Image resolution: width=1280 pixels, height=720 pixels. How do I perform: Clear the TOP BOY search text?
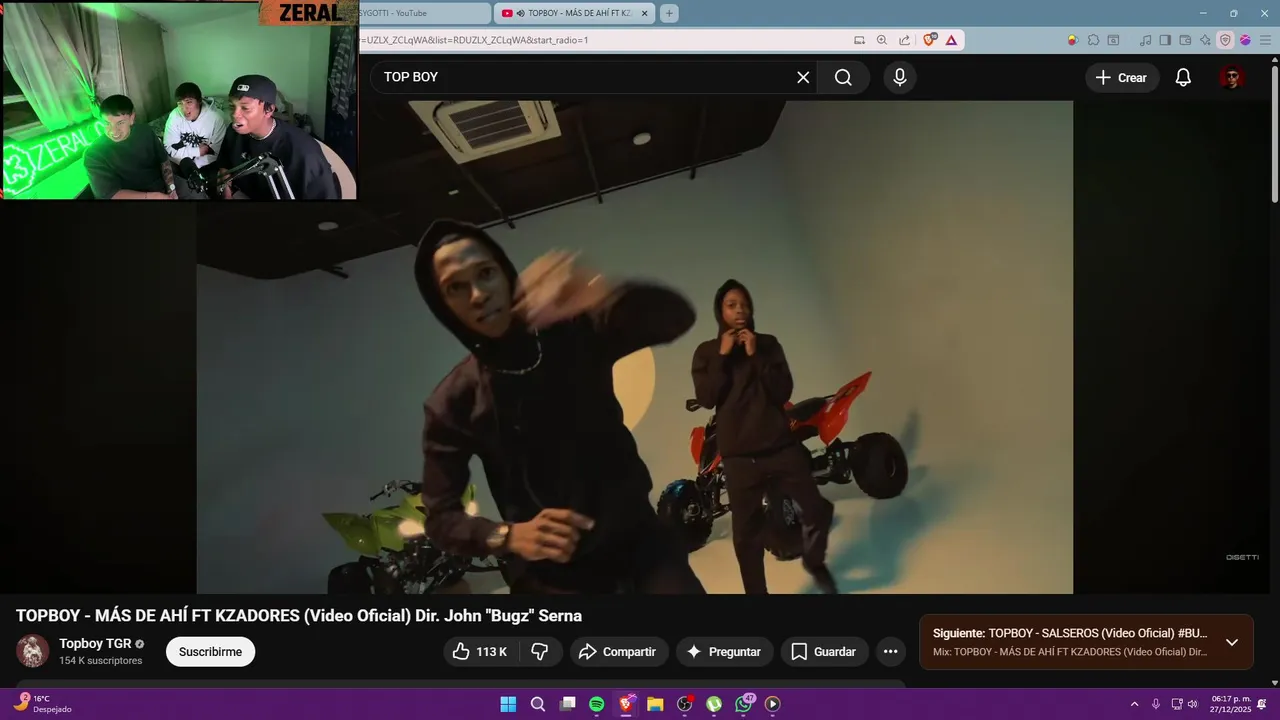coord(803,77)
